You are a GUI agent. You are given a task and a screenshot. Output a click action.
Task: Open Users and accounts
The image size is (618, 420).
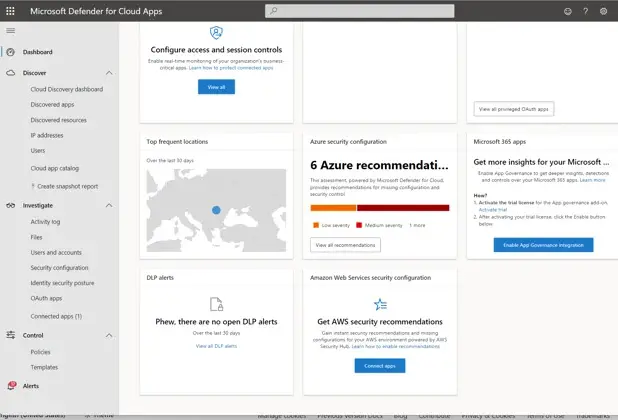click(x=56, y=253)
